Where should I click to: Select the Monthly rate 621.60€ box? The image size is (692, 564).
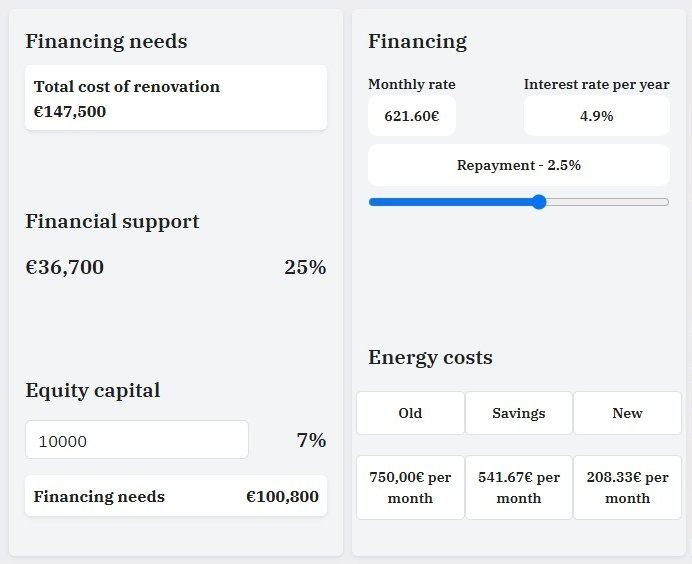coord(412,116)
